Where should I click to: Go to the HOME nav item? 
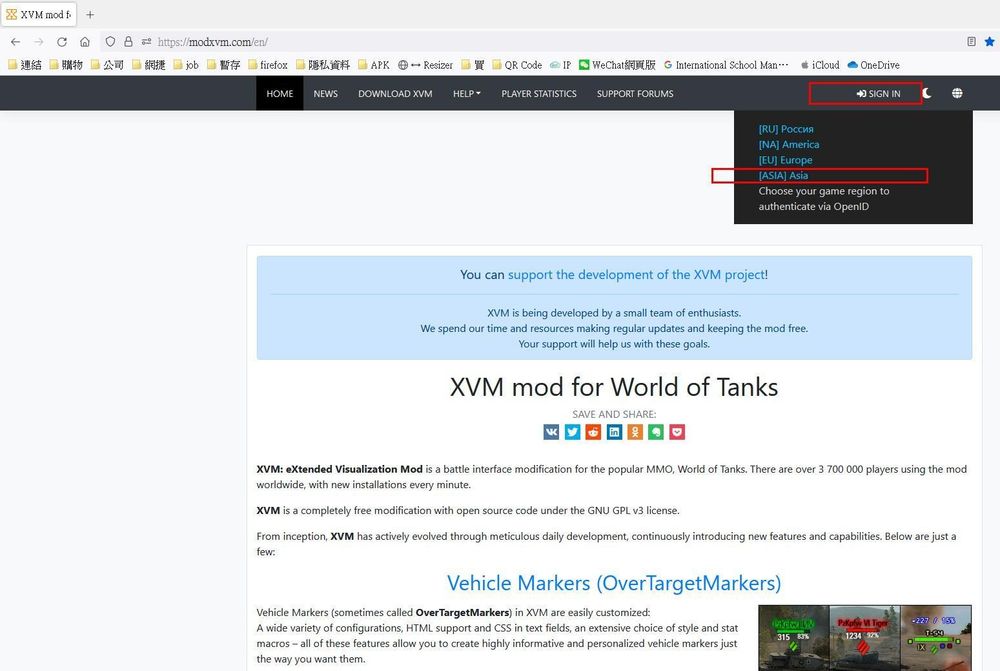tap(279, 94)
